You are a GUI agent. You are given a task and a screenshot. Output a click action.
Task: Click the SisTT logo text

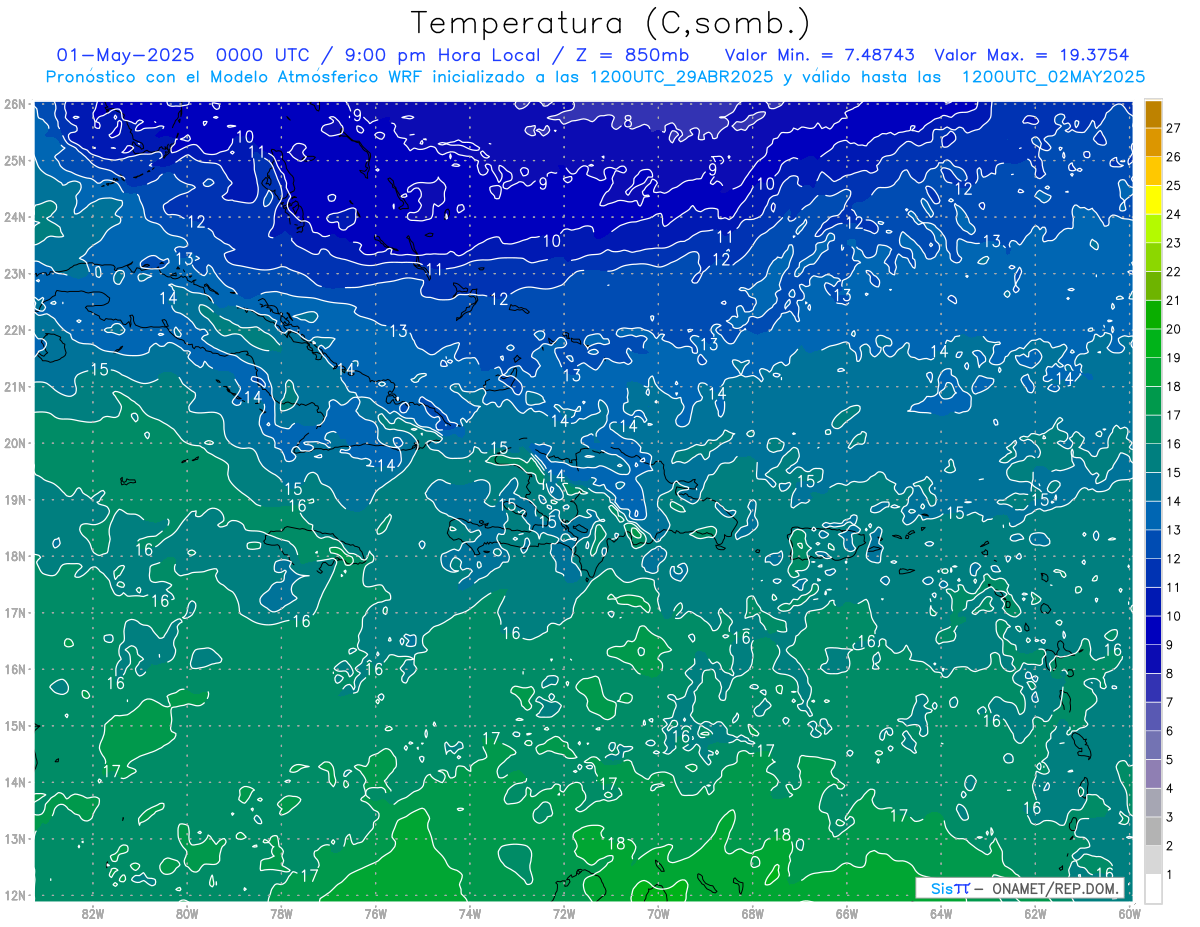949,888
